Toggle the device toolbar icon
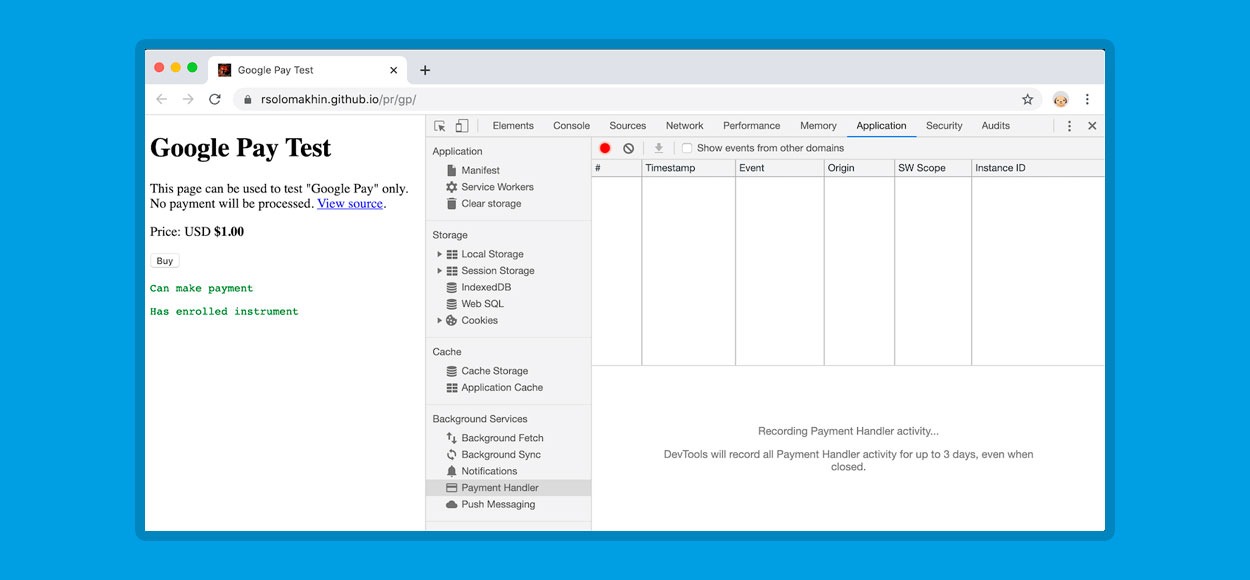 pyautogui.click(x=462, y=126)
